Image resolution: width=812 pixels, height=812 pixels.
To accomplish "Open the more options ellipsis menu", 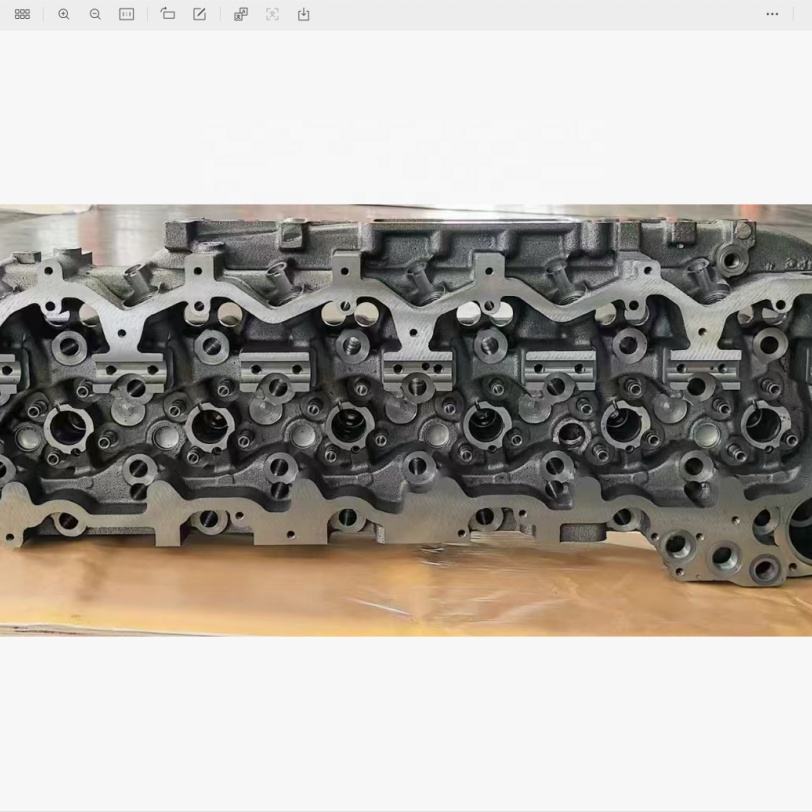I will pyautogui.click(x=772, y=14).
